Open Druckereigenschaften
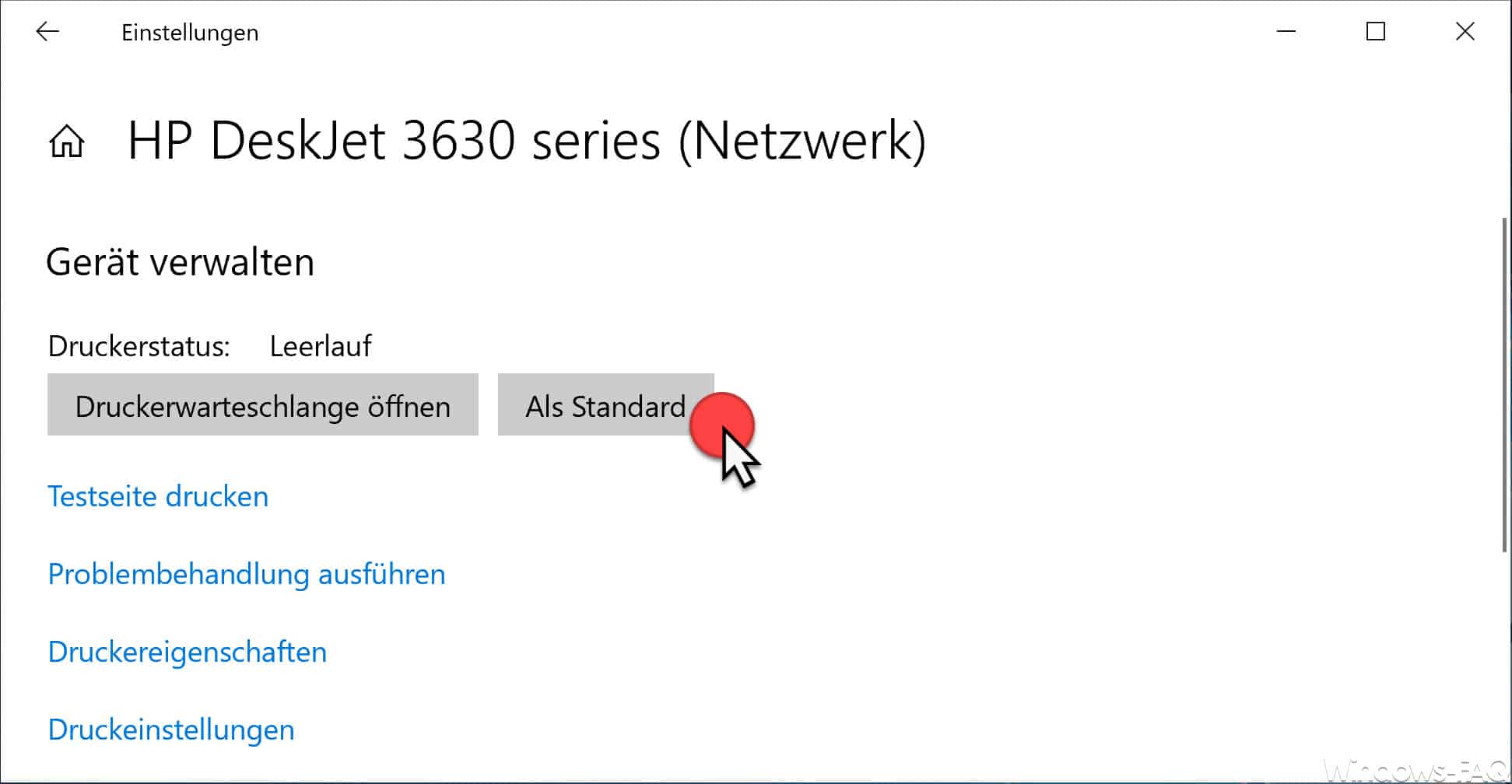1512x784 pixels. 187,652
